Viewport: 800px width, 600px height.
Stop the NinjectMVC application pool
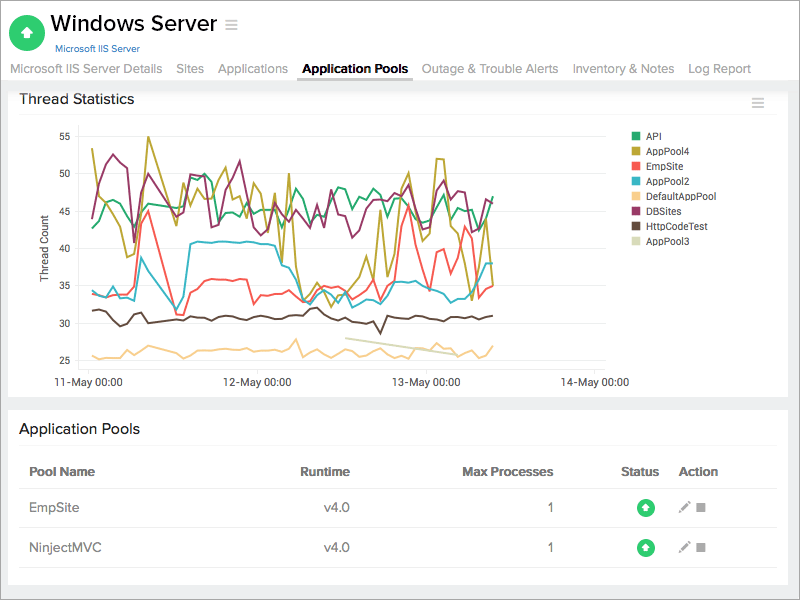point(701,548)
